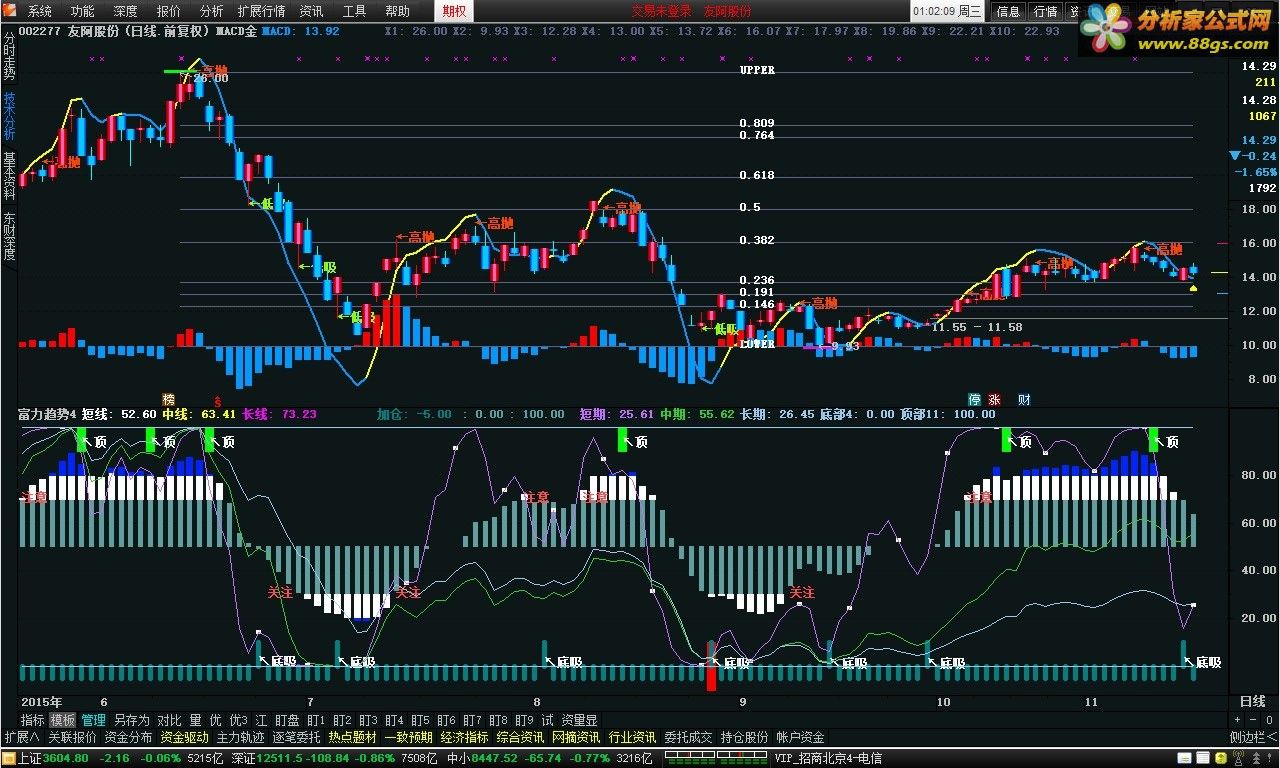Open the 资金驱动 tab

coord(184,737)
